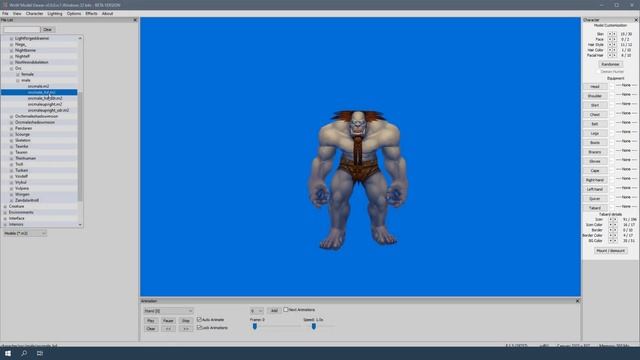Viewport: 640px width, 360px height.
Task: Click the Speed slider handle
Action: (x=313, y=327)
